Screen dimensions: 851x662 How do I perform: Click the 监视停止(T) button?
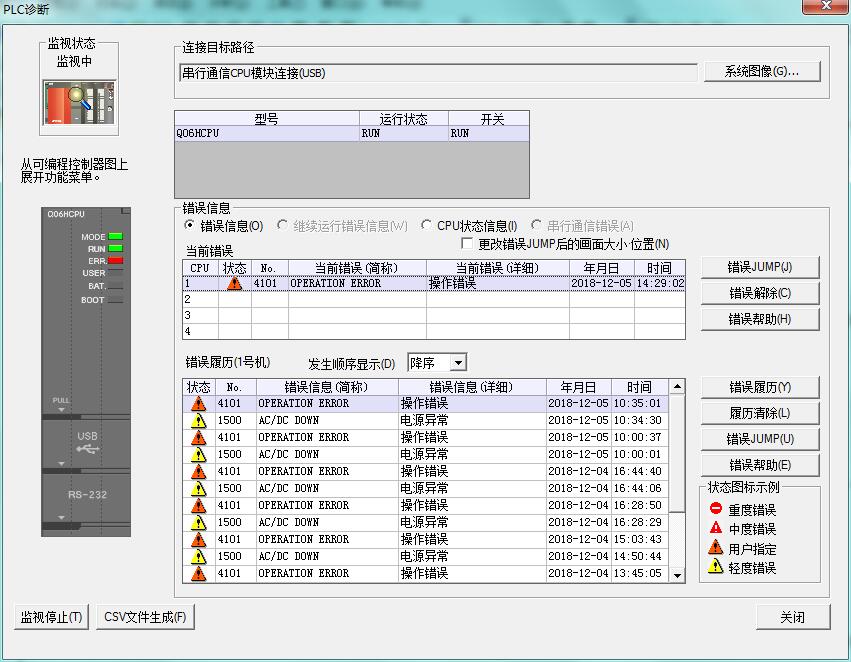click(52, 617)
